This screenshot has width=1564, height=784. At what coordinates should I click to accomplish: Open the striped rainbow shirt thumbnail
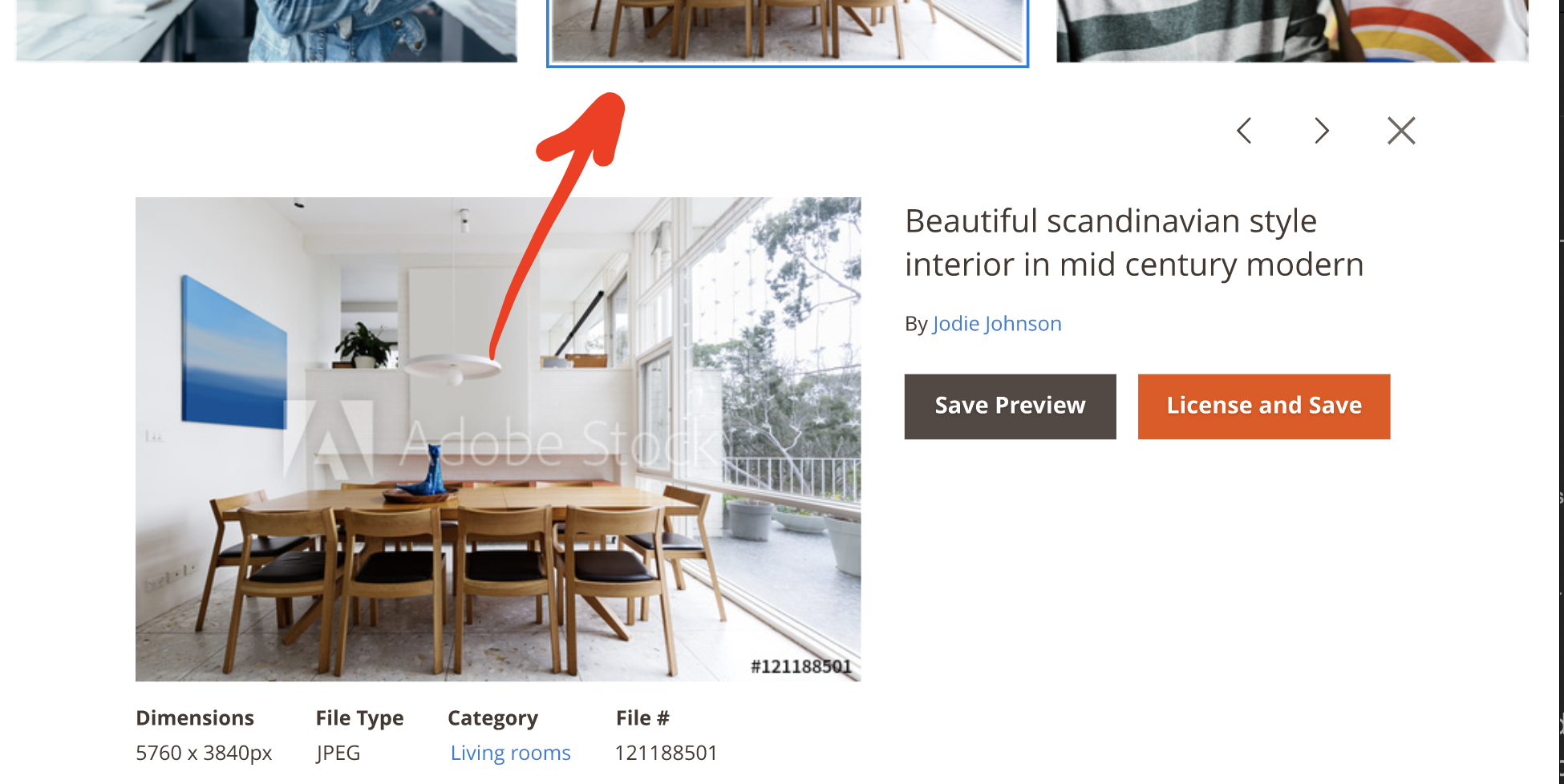[x=1292, y=30]
